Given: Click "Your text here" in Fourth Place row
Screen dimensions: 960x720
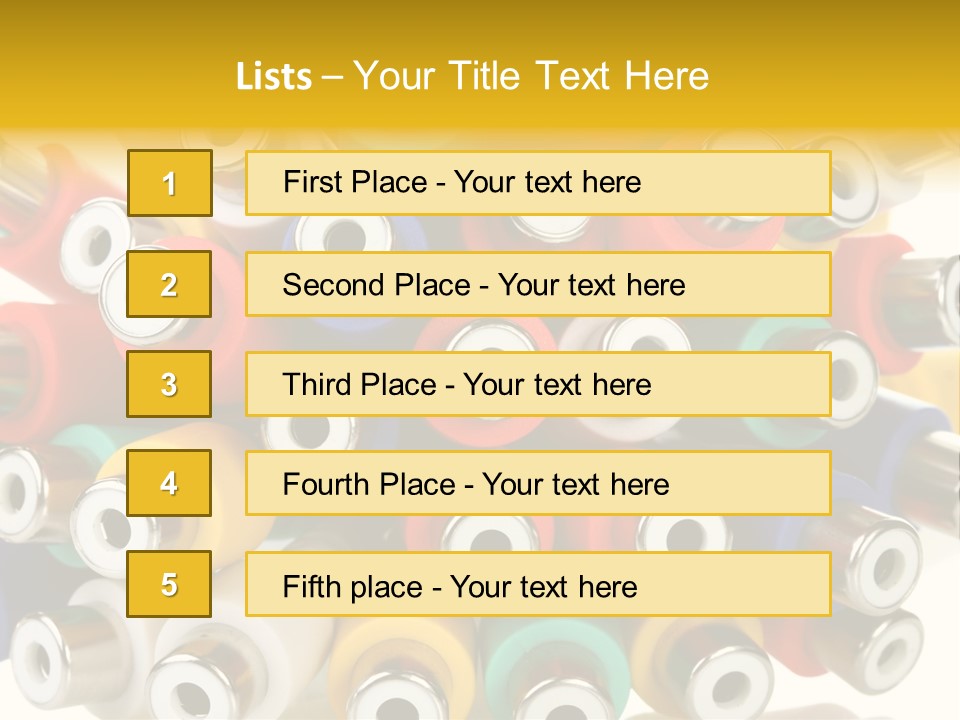Looking at the screenshot, I should tap(576, 485).
